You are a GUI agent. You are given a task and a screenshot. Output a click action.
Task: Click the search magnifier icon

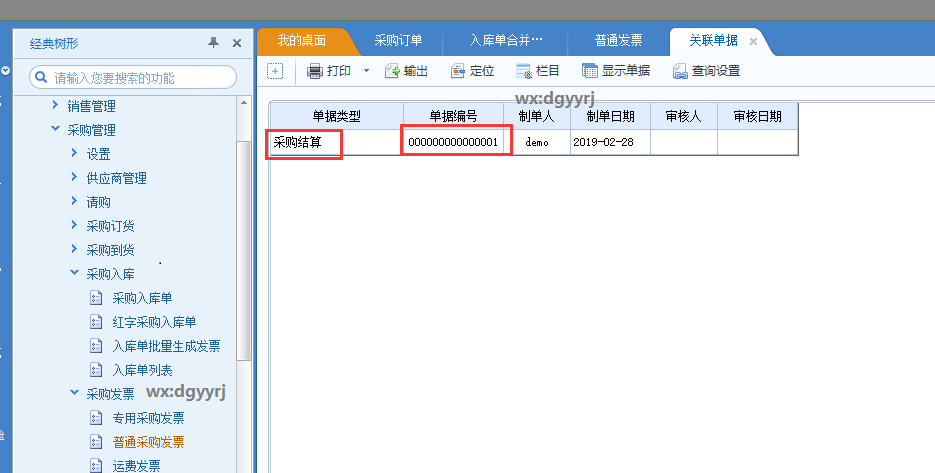pyautogui.click(x=41, y=77)
